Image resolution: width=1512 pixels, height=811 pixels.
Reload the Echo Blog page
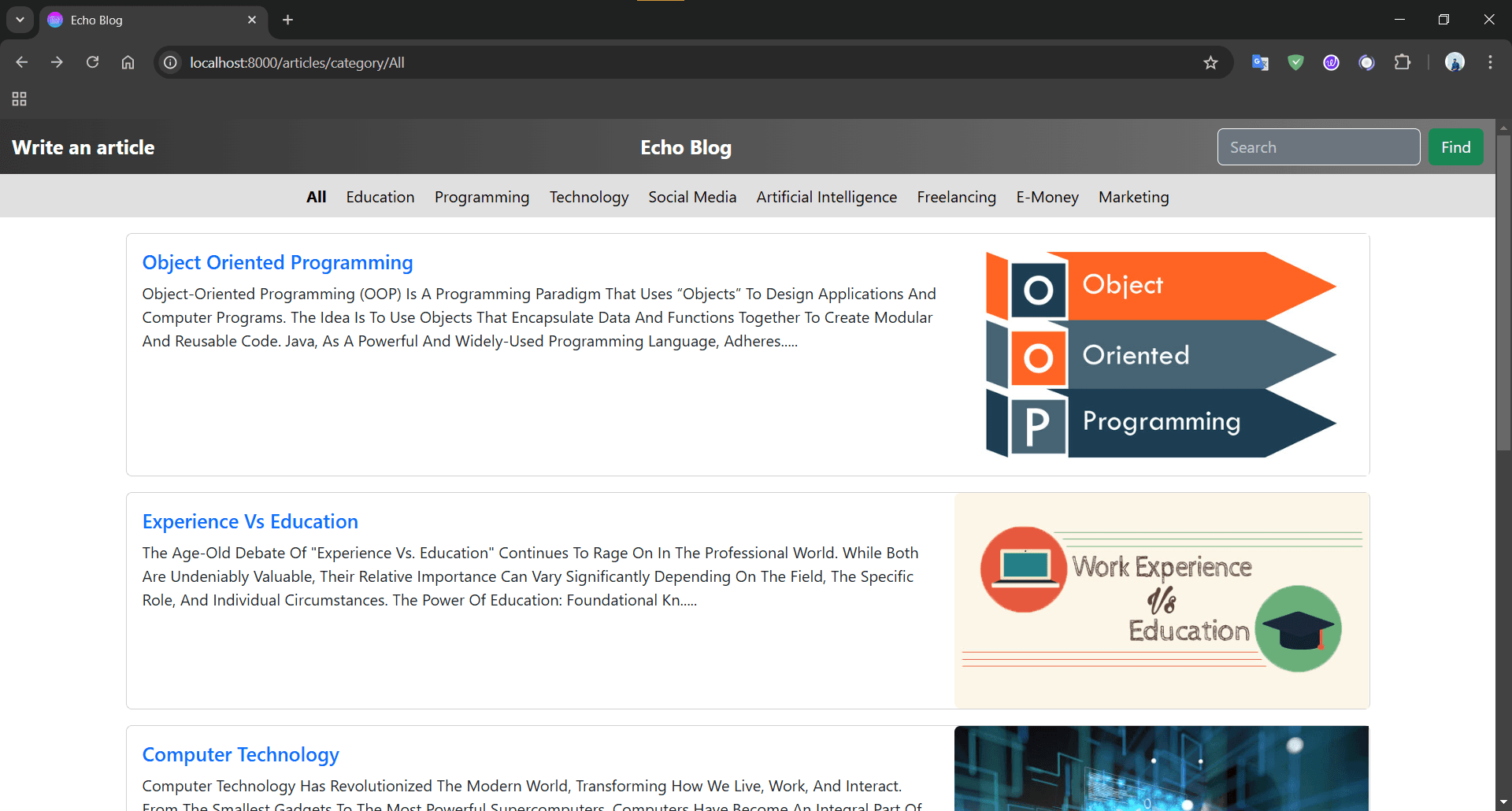pyautogui.click(x=92, y=62)
